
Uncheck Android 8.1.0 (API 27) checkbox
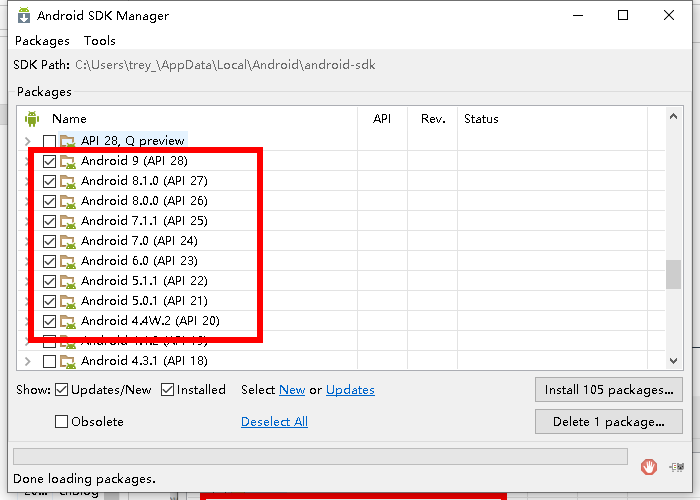[x=49, y=181]
